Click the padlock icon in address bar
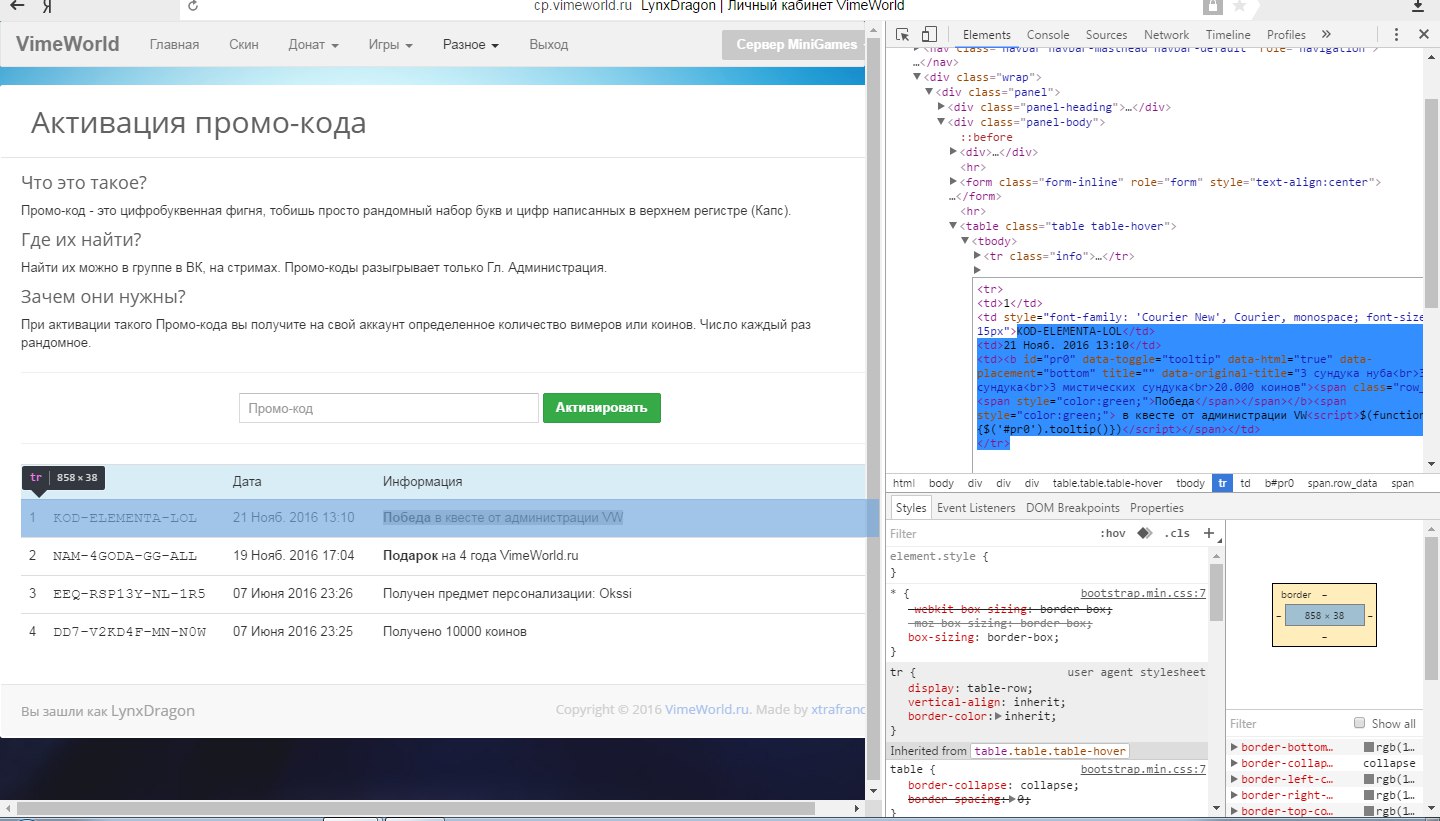The image size is (1440, 821). click(1212, 6)
